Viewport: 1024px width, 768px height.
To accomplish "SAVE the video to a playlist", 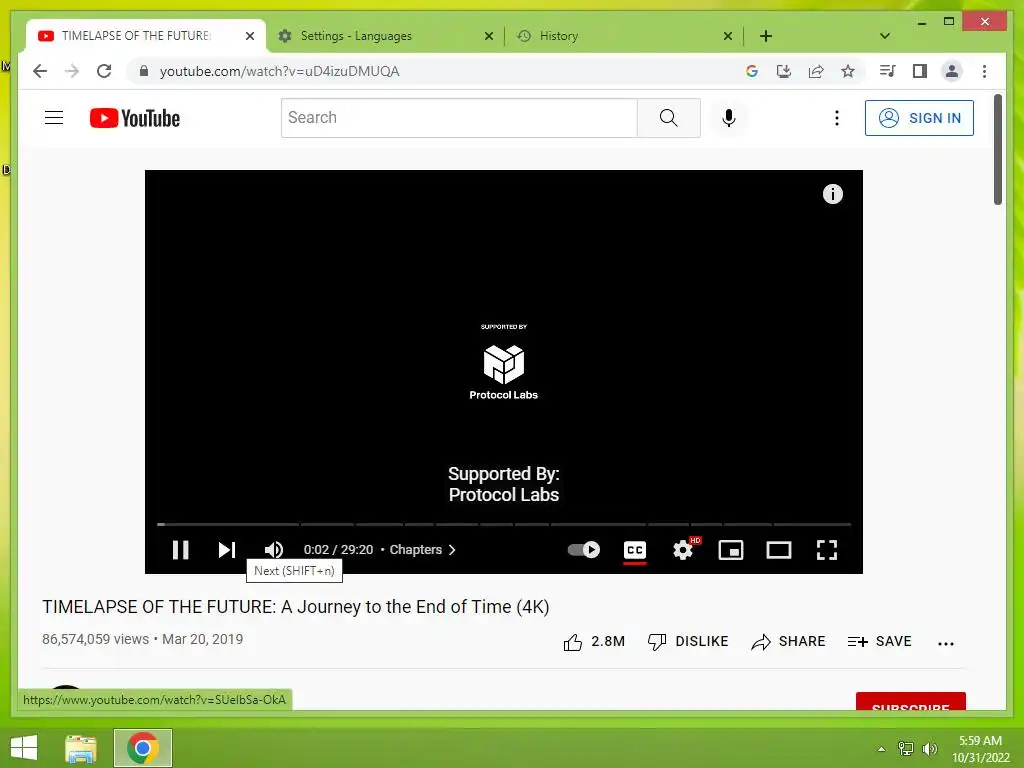I will (x=879, y=642).
